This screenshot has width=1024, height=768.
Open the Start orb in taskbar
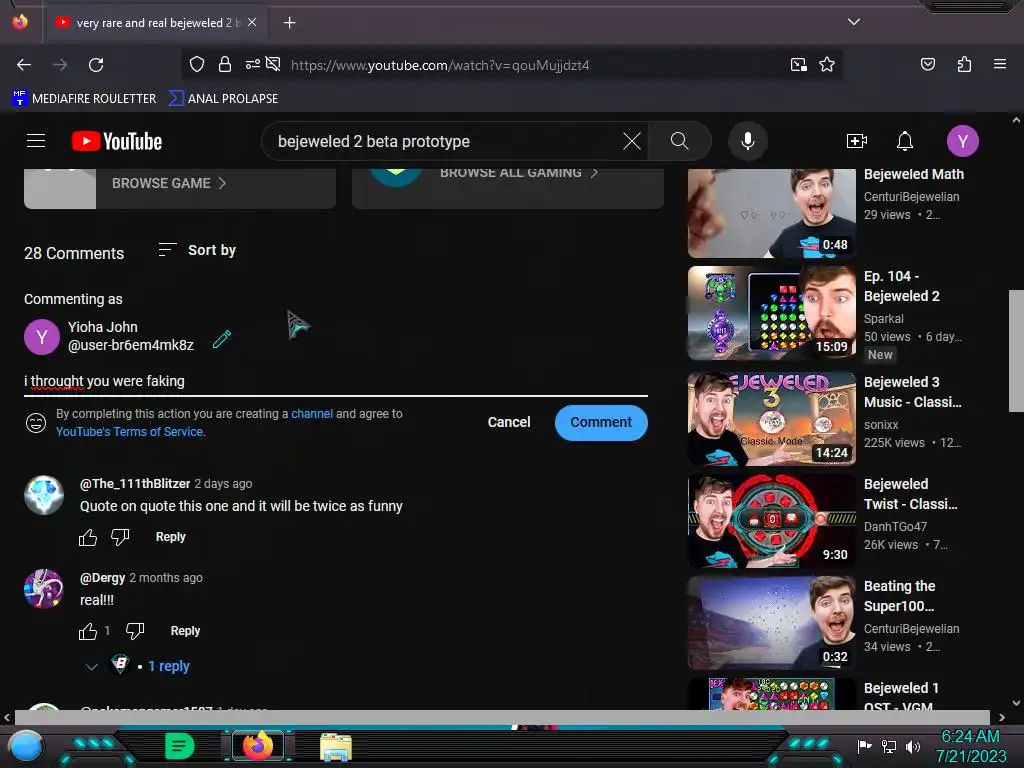[26, 747]
